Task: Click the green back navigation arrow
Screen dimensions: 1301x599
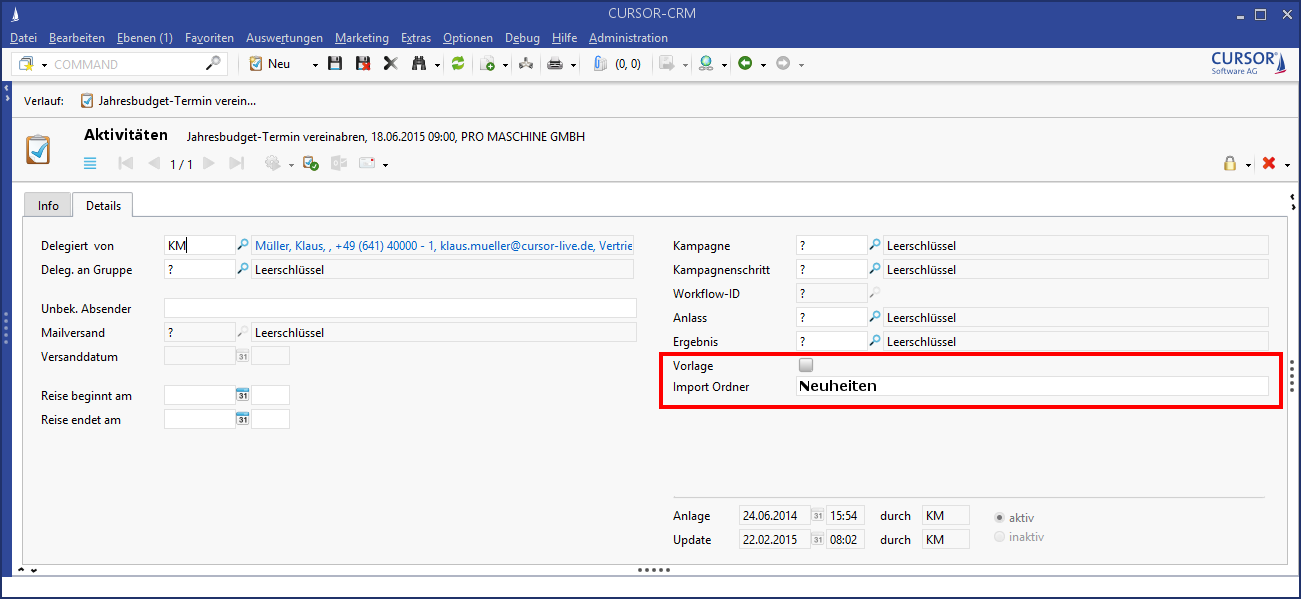Action: 744,64
